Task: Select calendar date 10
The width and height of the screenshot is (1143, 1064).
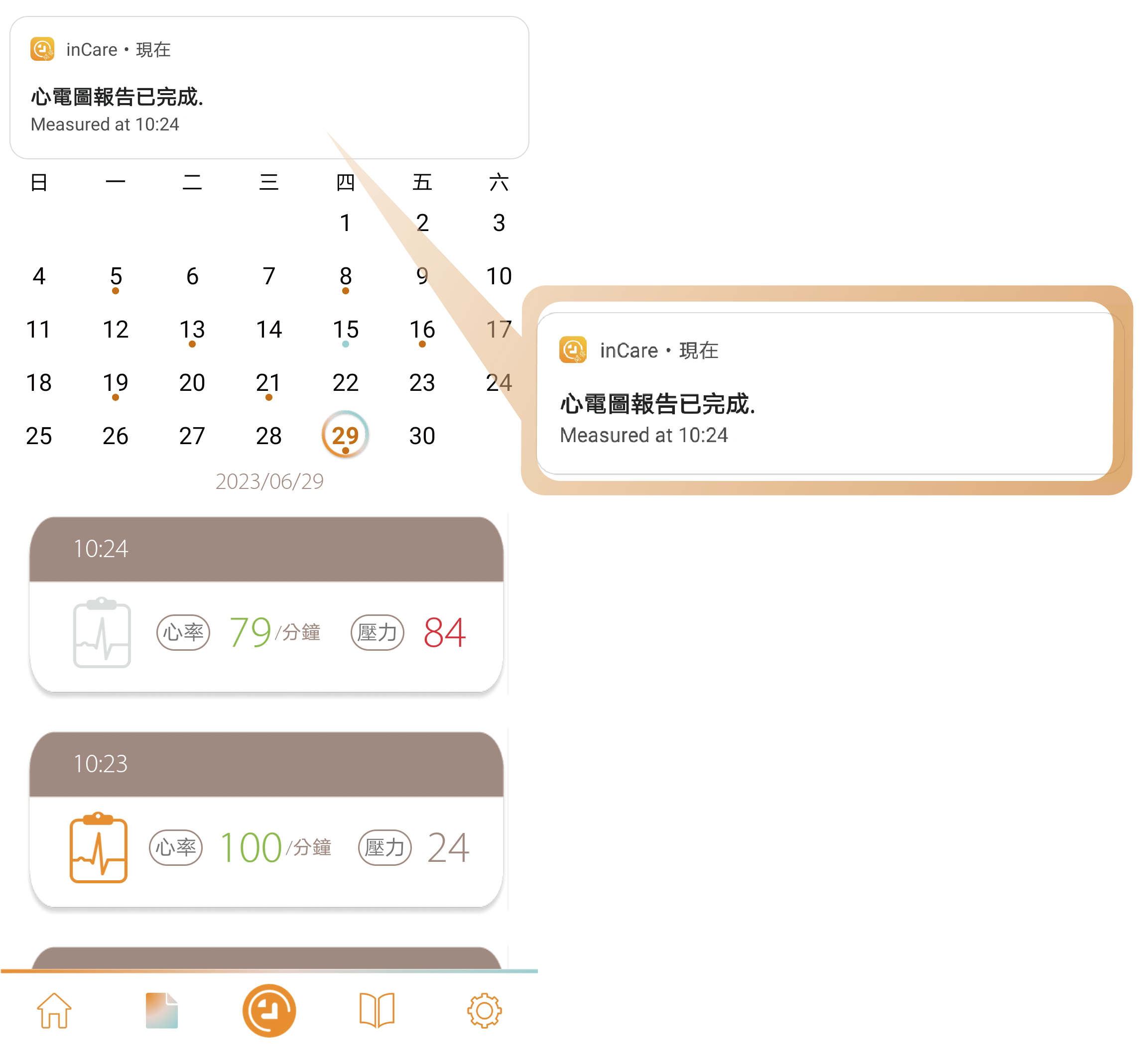Action: 499,276
